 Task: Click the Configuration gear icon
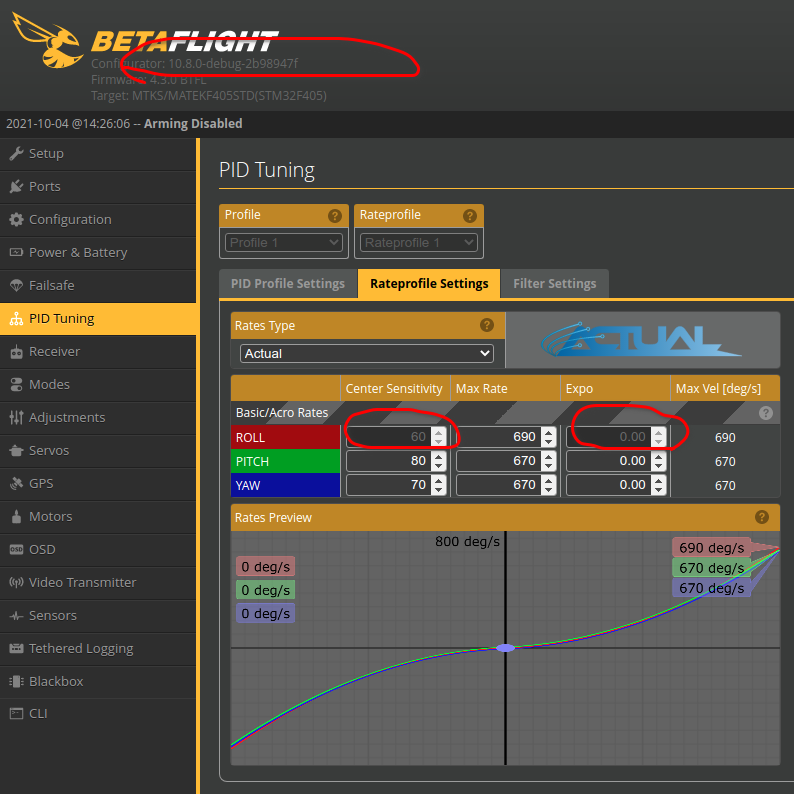[x=16, y=219]
